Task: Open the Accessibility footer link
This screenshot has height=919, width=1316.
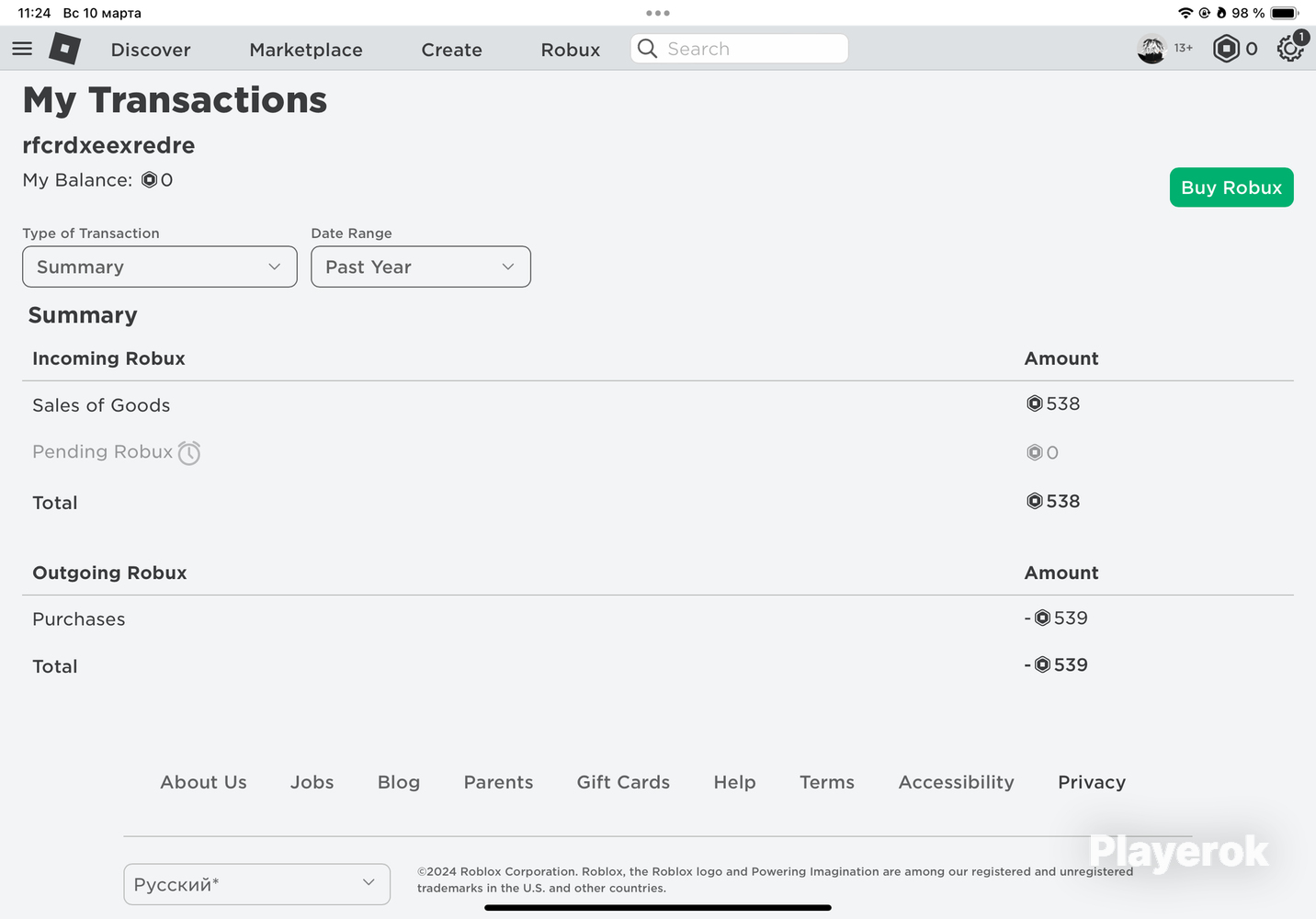Action: [x=957, y=782]
